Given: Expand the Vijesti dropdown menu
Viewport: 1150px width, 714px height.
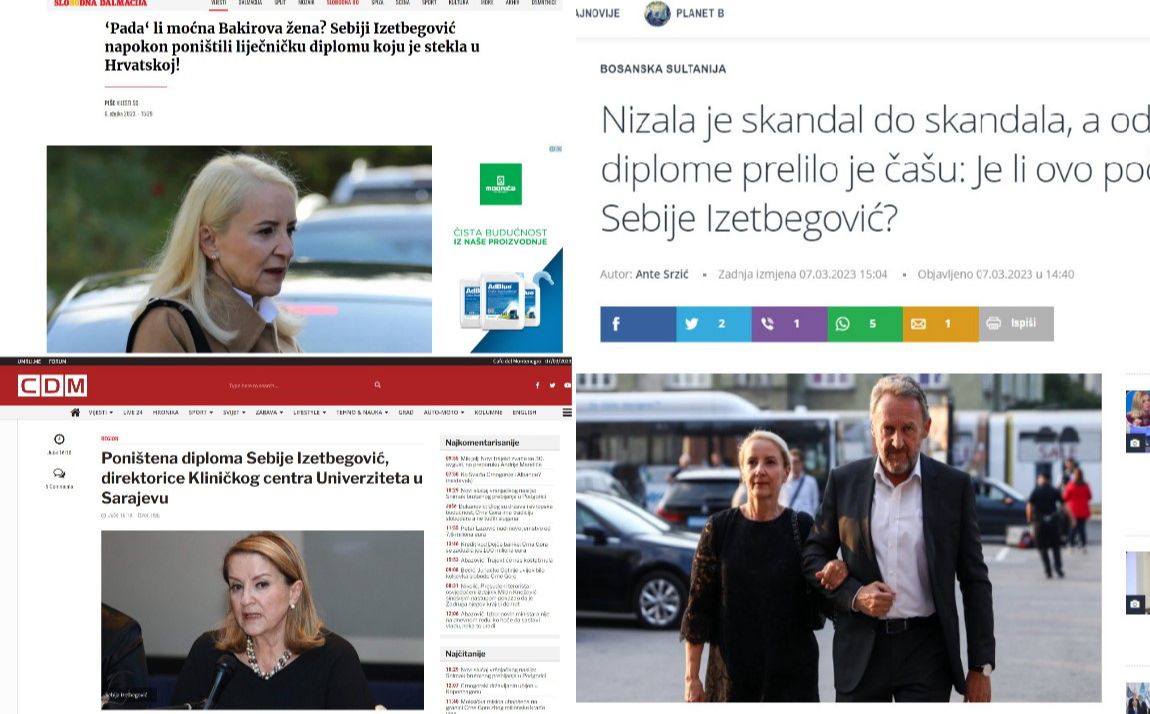Looking at the screenshot, I should pos(100,413).
